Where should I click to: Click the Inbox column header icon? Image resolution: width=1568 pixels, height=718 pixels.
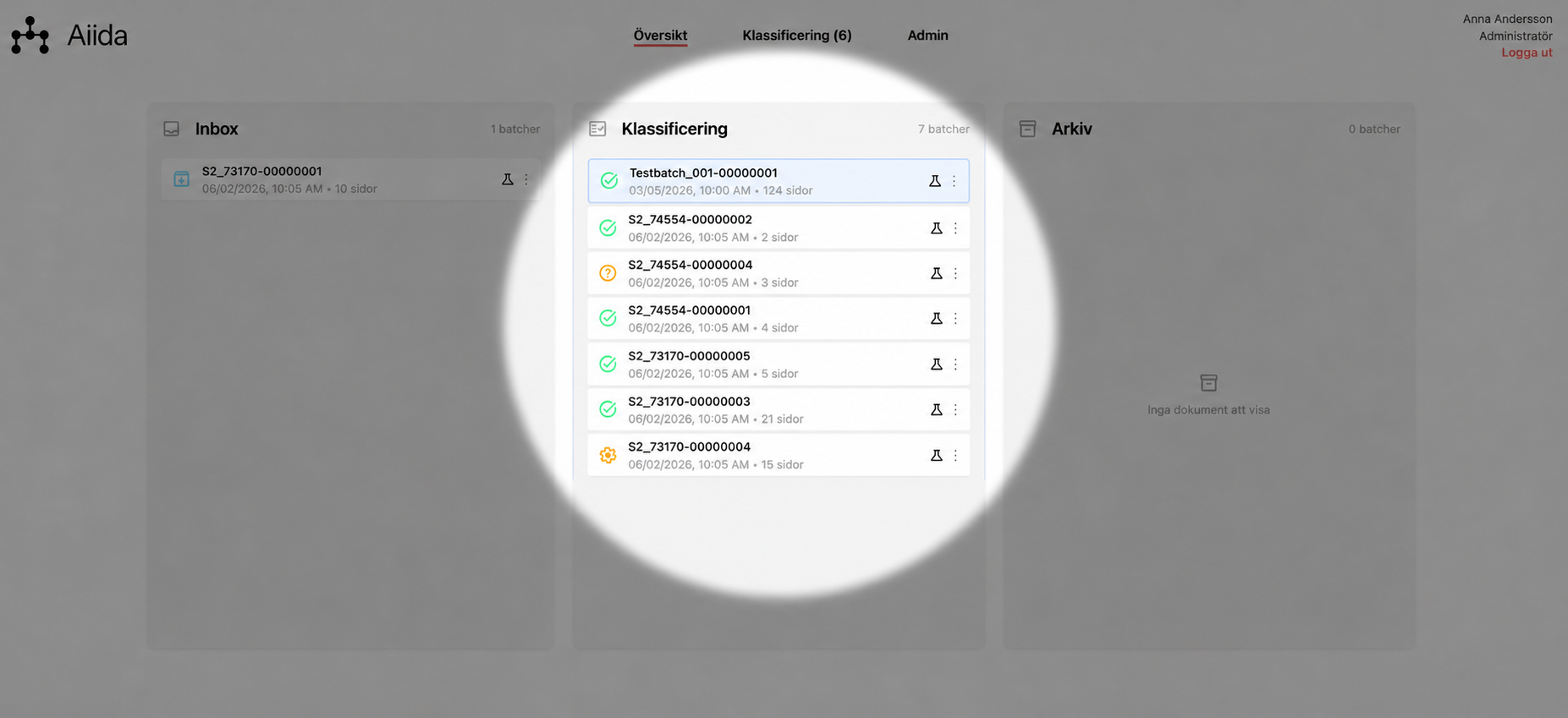(x=172, y=129)
